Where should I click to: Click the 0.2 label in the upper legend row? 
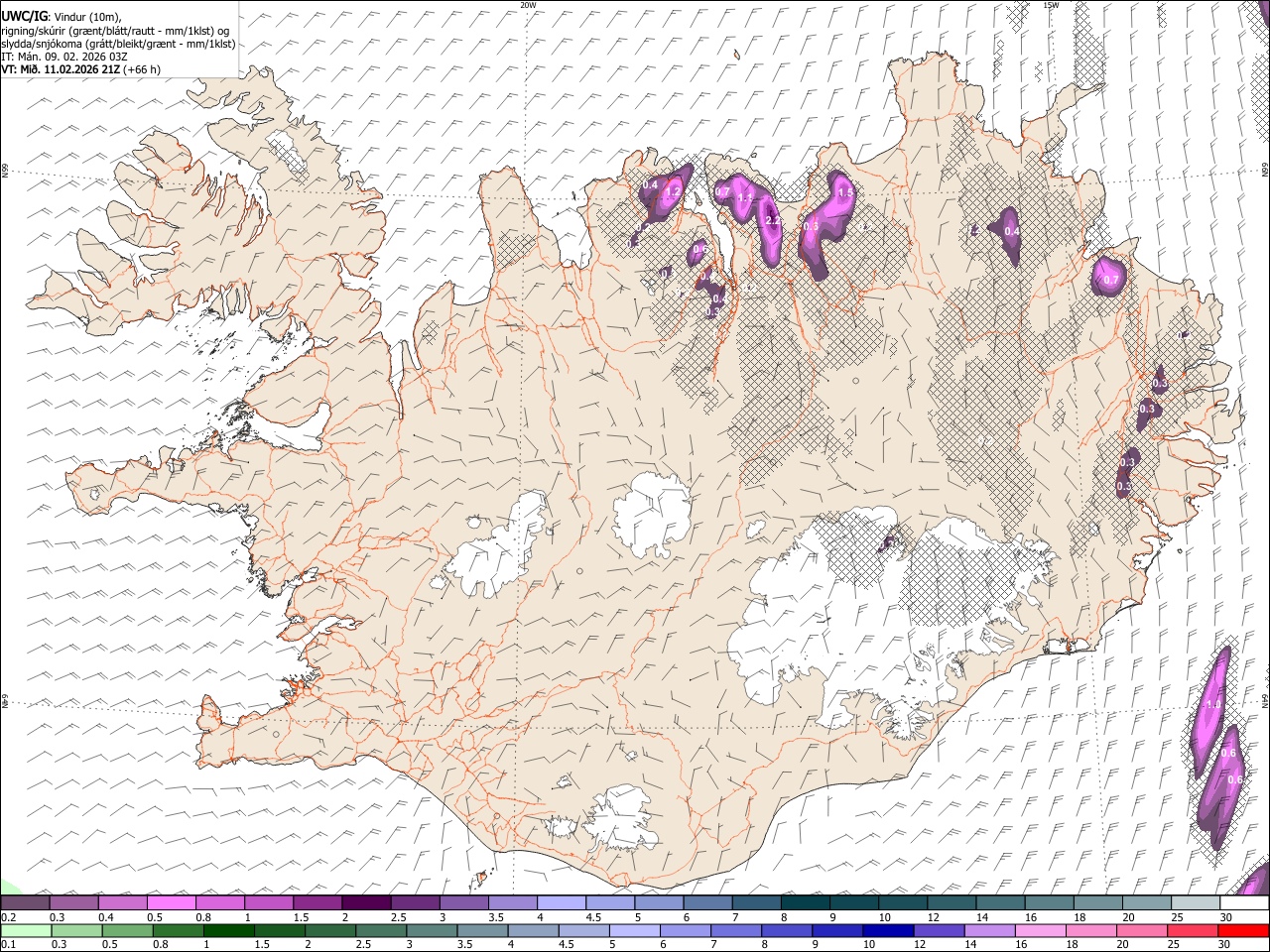coord(8,917)
